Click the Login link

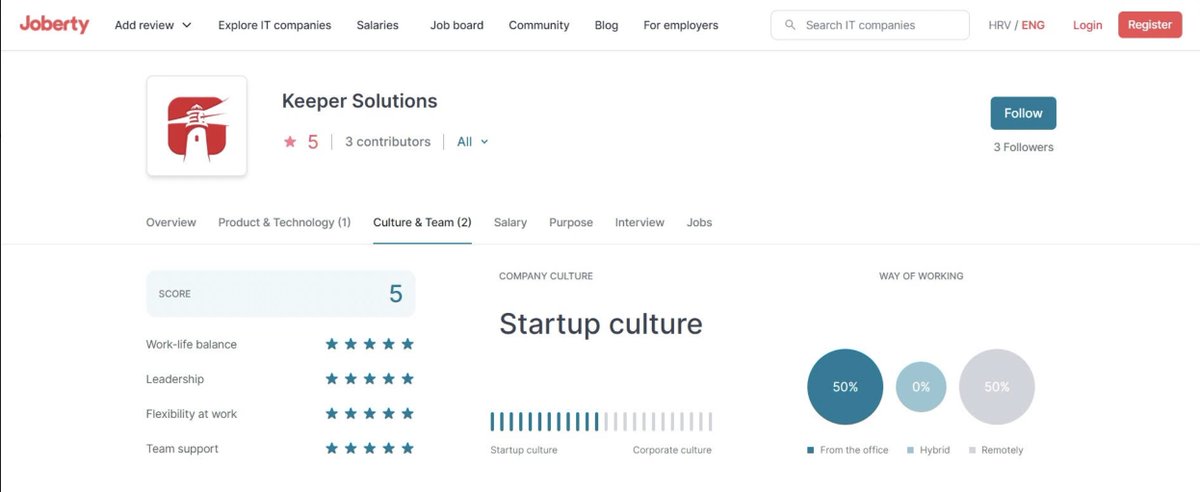click(1087, 25)
